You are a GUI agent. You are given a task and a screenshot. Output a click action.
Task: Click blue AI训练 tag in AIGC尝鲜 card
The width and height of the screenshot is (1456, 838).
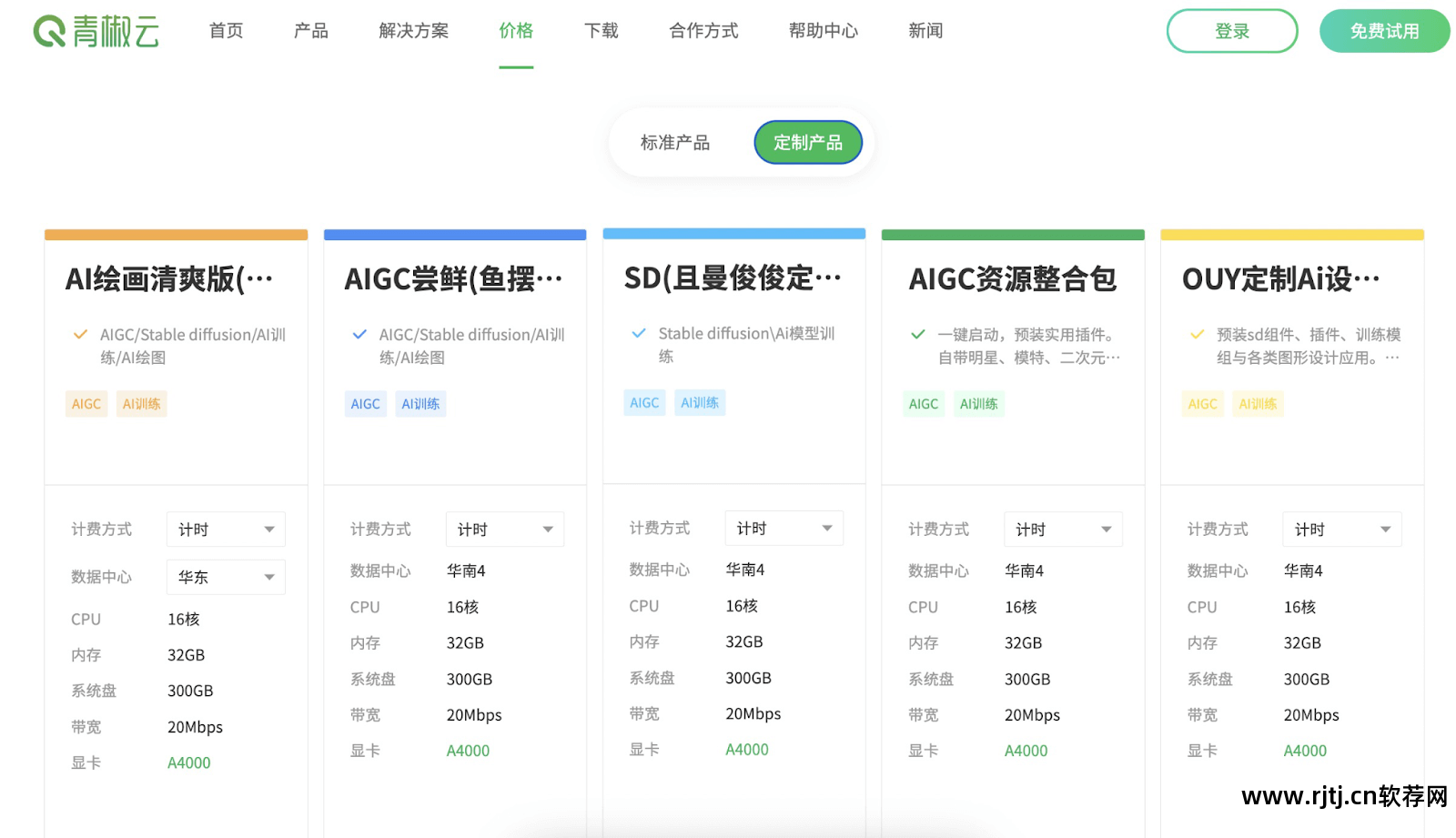(x=420, y=404)
